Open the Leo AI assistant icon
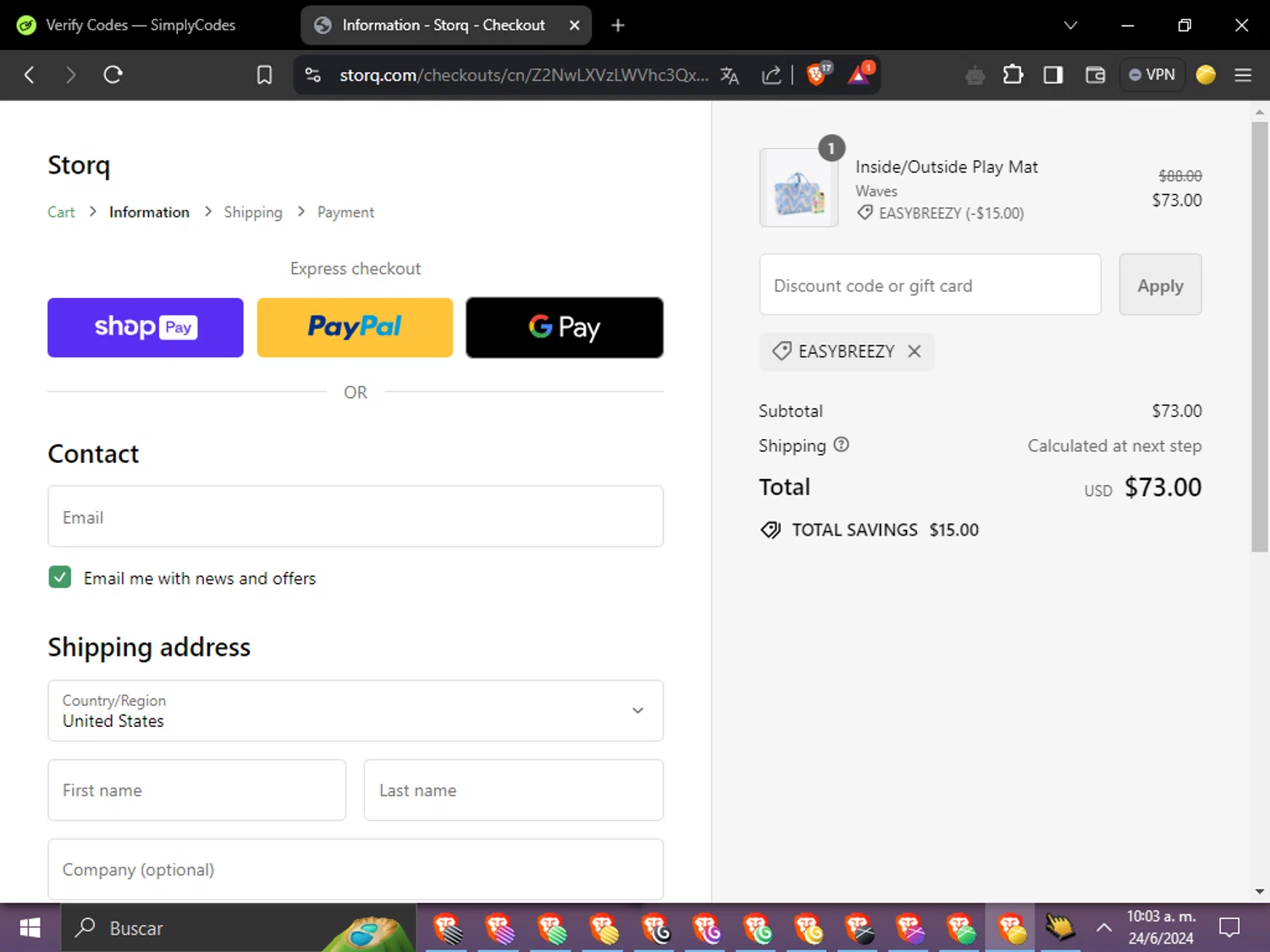The height and width of the screenshot is (952, 1270). pos(975,76)
